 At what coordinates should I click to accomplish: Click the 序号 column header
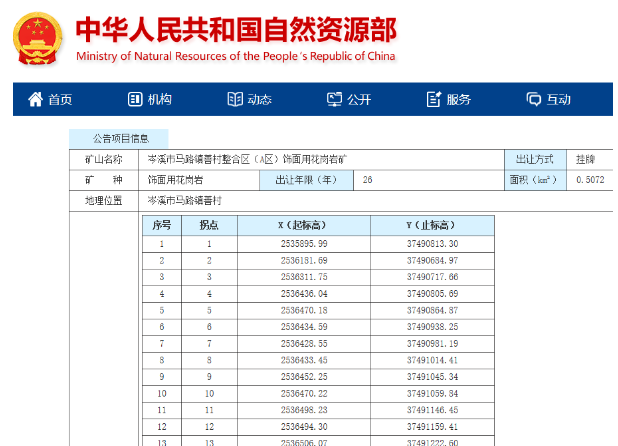tap(161, 225)
